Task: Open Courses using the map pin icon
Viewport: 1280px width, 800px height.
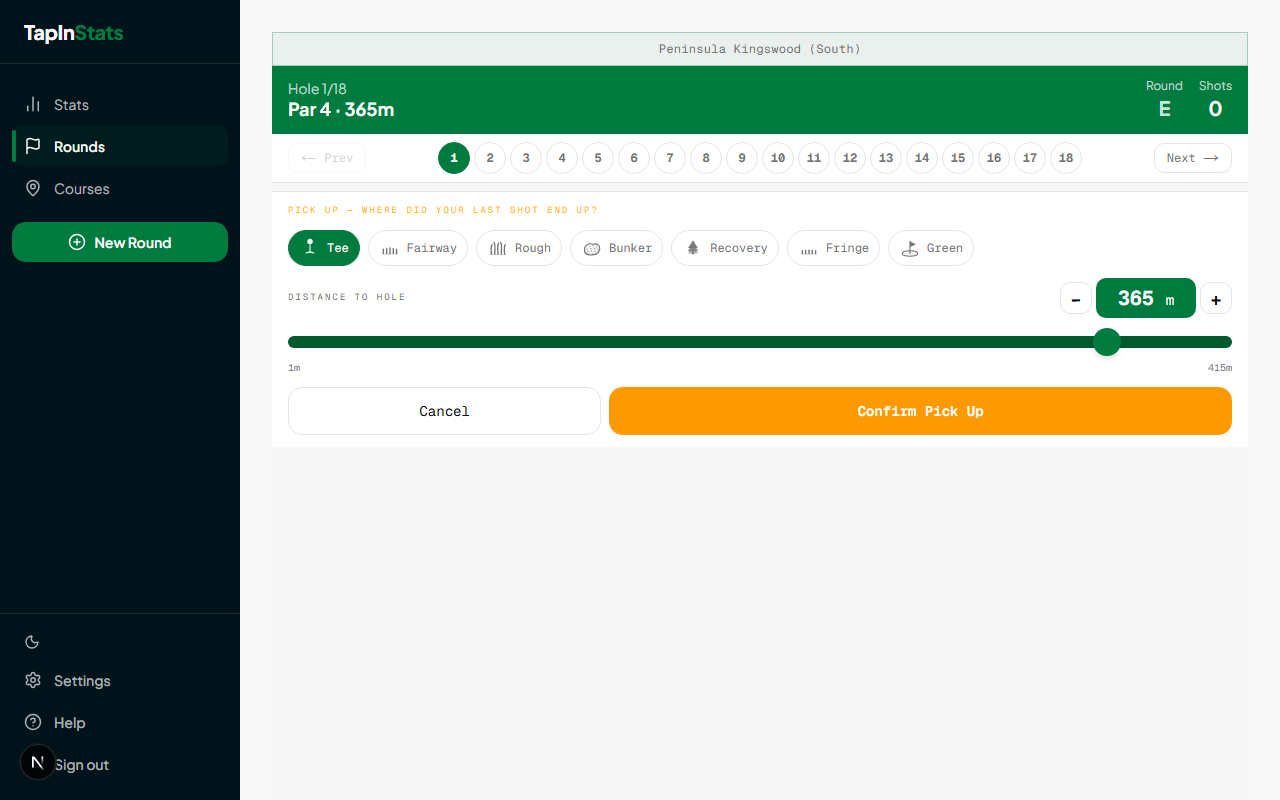Action: [x=34, y=188]
